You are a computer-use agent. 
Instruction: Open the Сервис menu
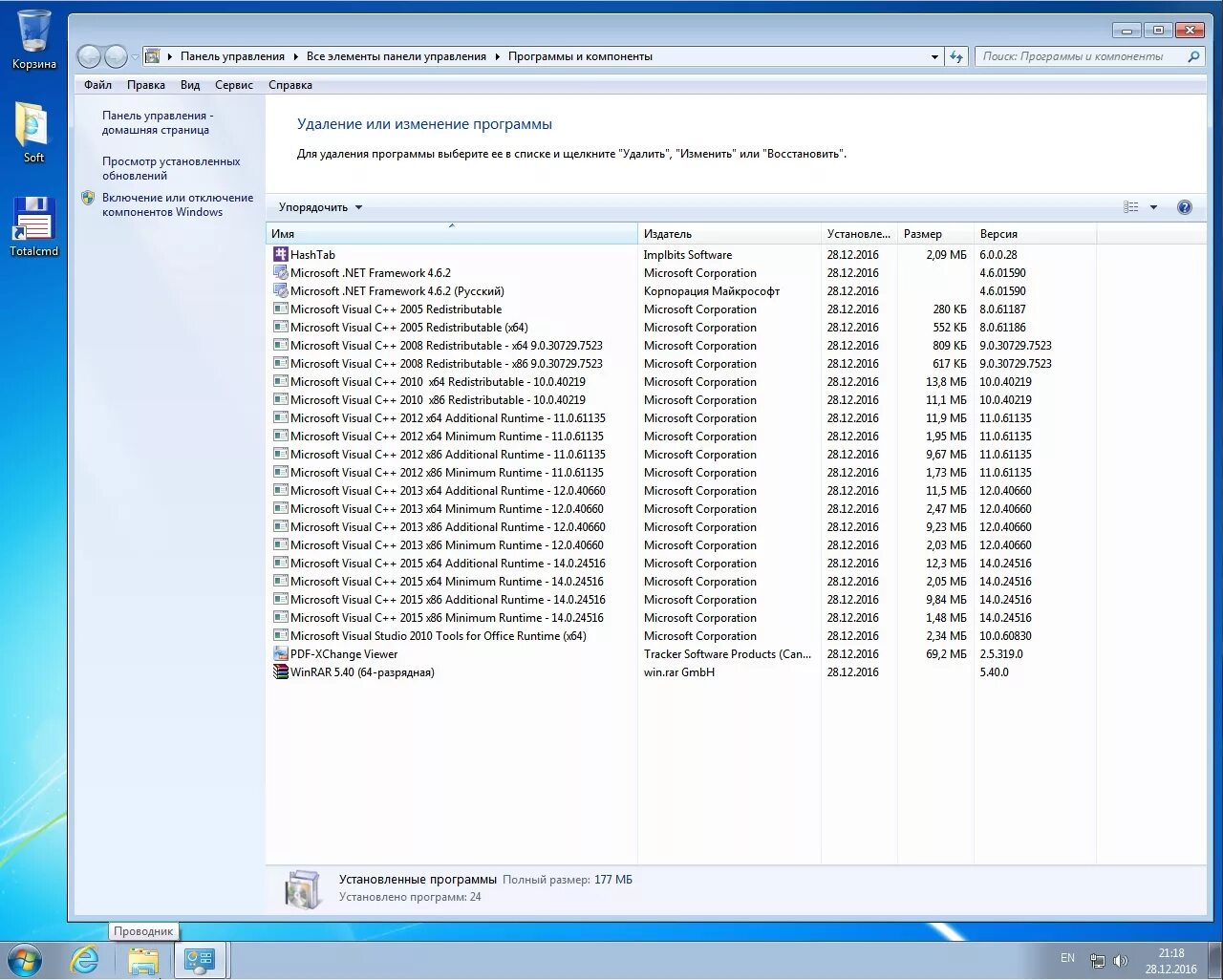click(234, 85)
